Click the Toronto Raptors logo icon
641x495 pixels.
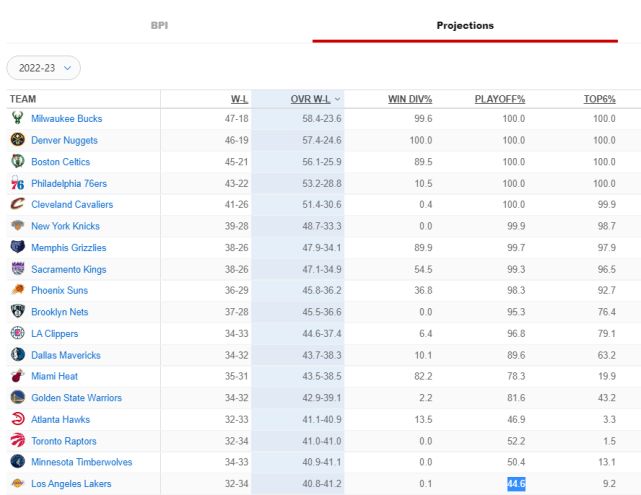[17, 441]
